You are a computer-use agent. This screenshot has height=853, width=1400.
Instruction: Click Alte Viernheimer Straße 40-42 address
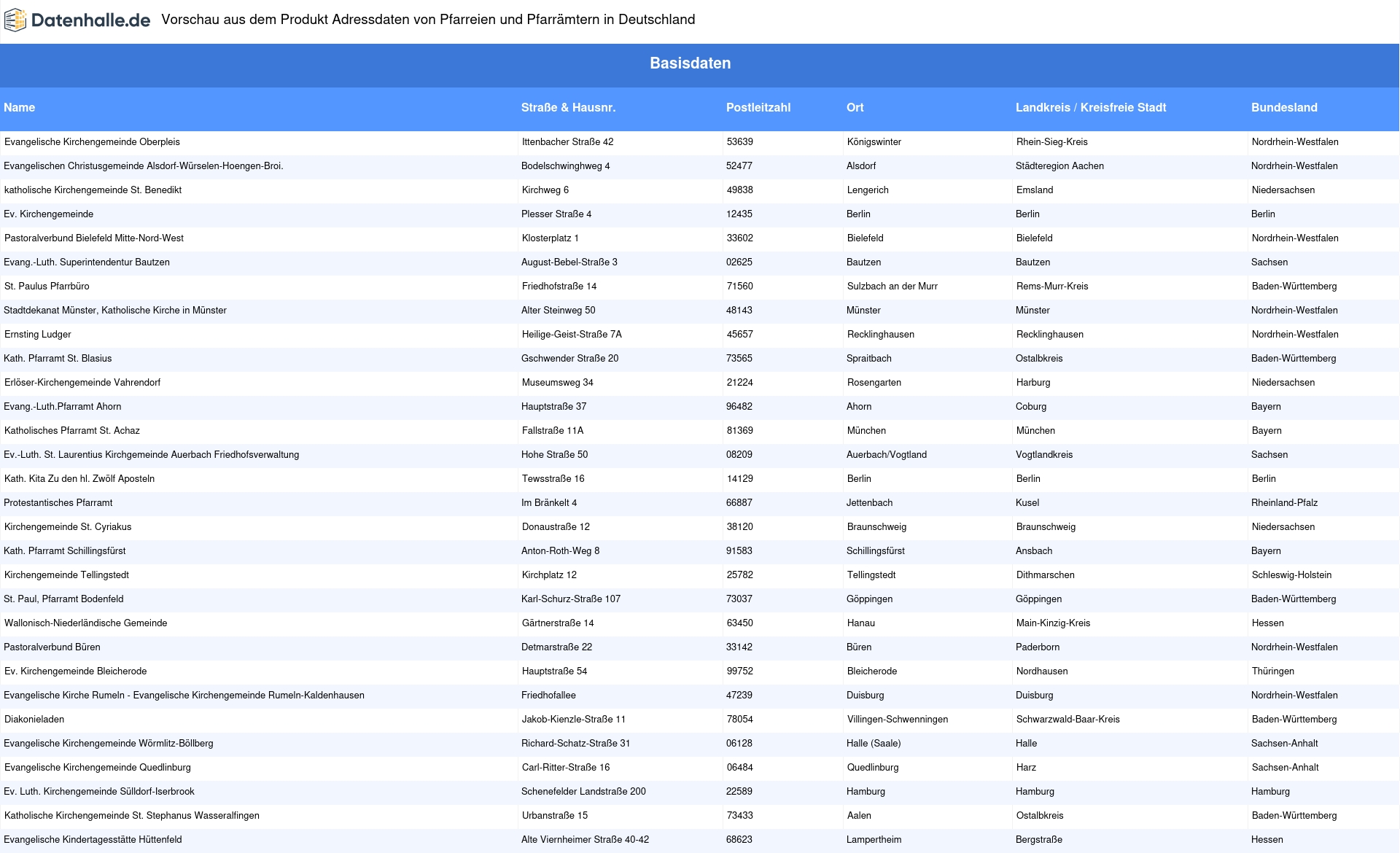[585, 840]
